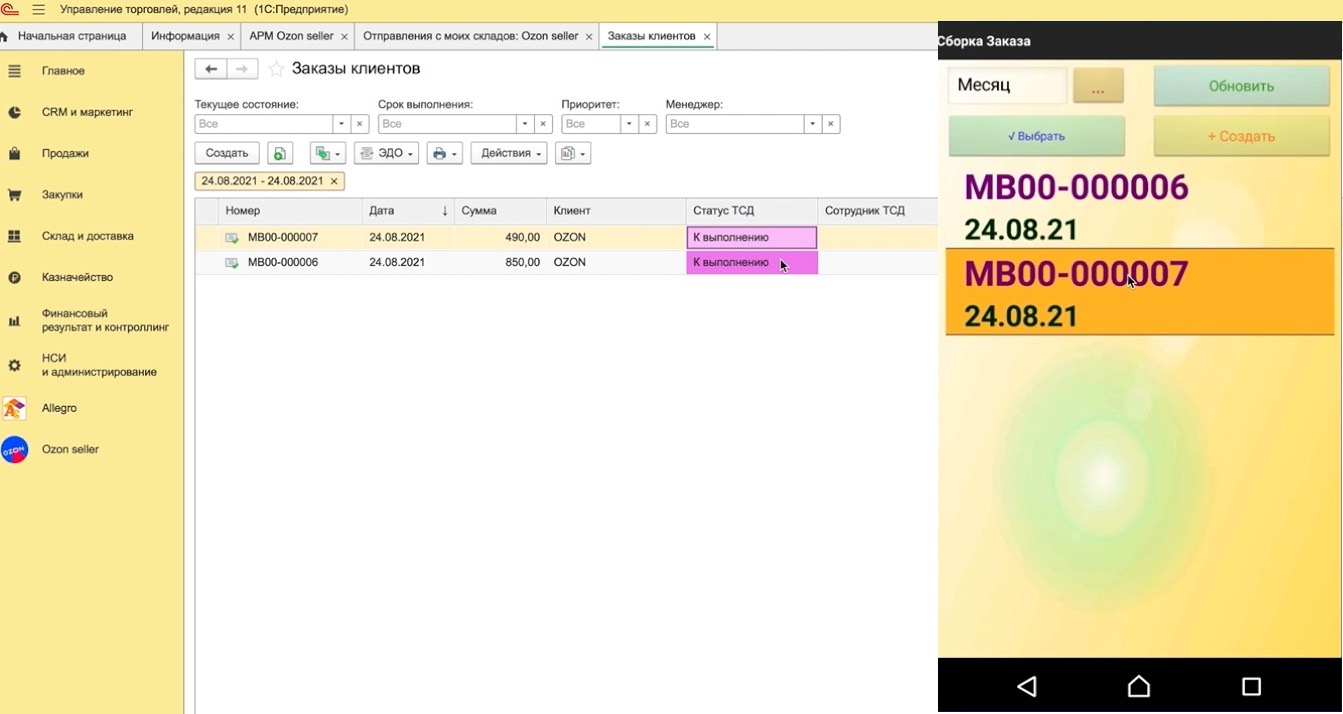Tap the + Создать button in Сборка Заказа
Image resolution: width=1343 pixels, height=714 pixels.
tap(1241, 136)
